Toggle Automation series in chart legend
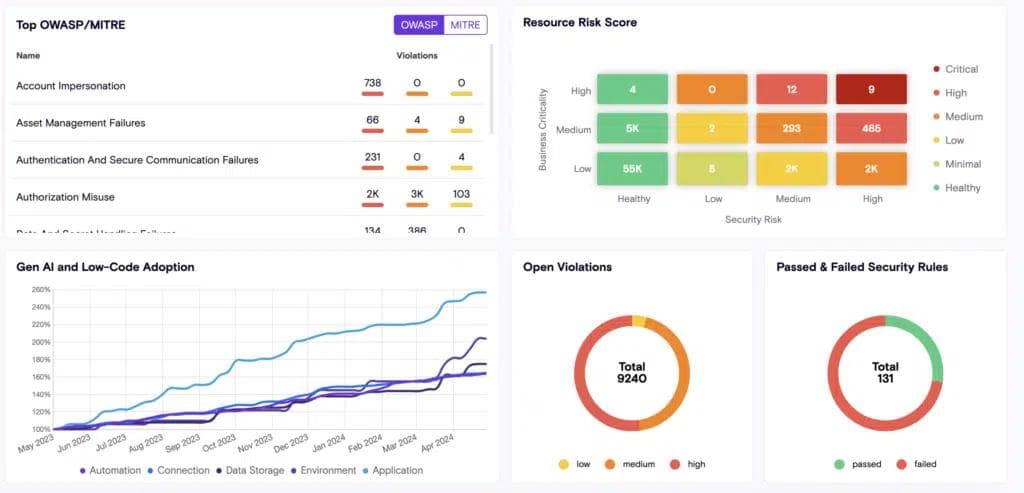Screen dimensions: 1024x493 [x=82, y=470]
